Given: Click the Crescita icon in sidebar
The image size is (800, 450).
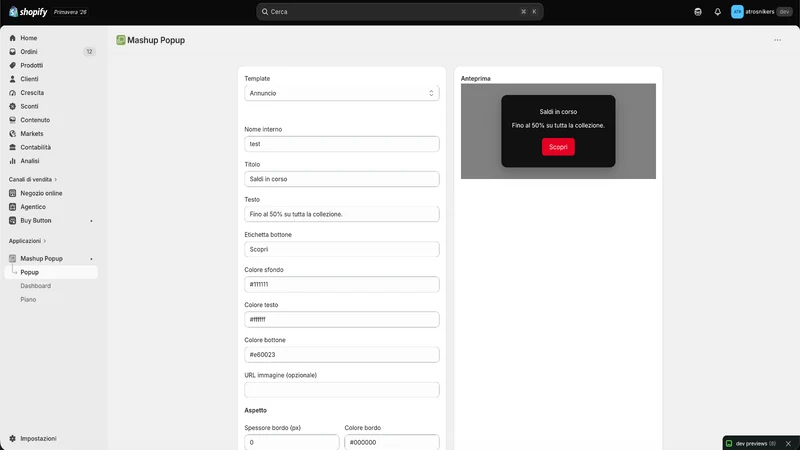Looking at the screenshot, I should coord(13,93).
